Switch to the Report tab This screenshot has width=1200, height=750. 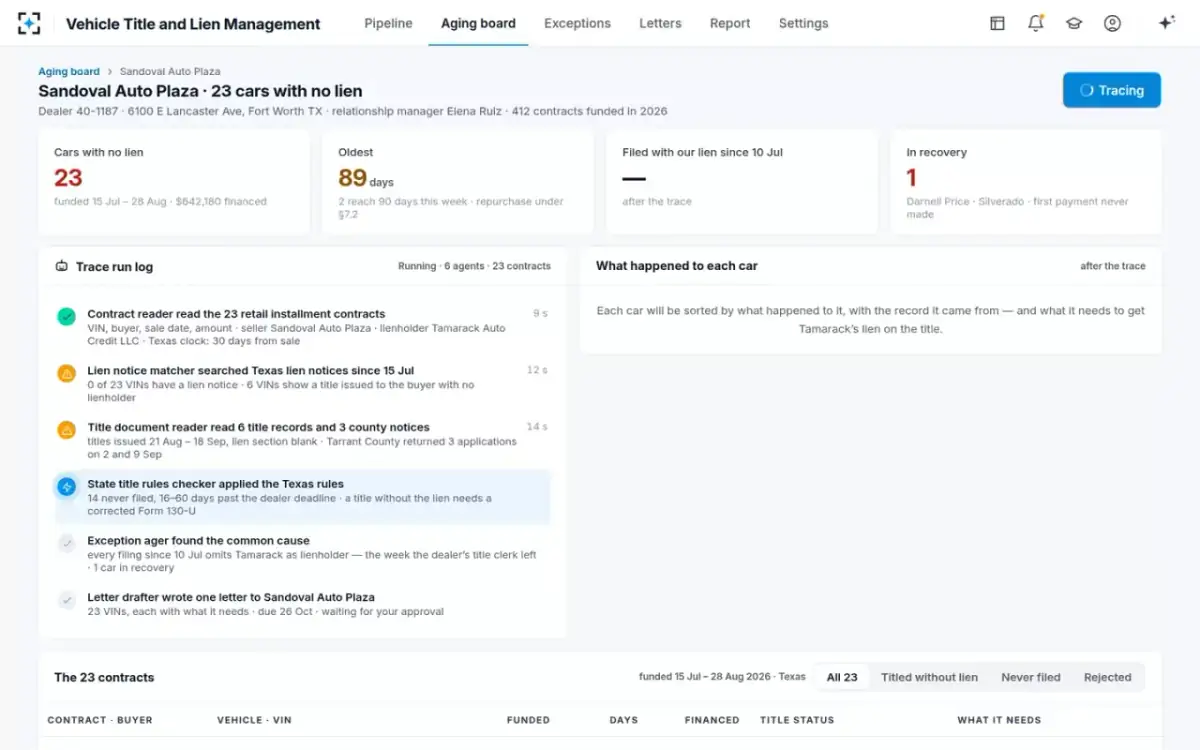click(x=730, y=23)
